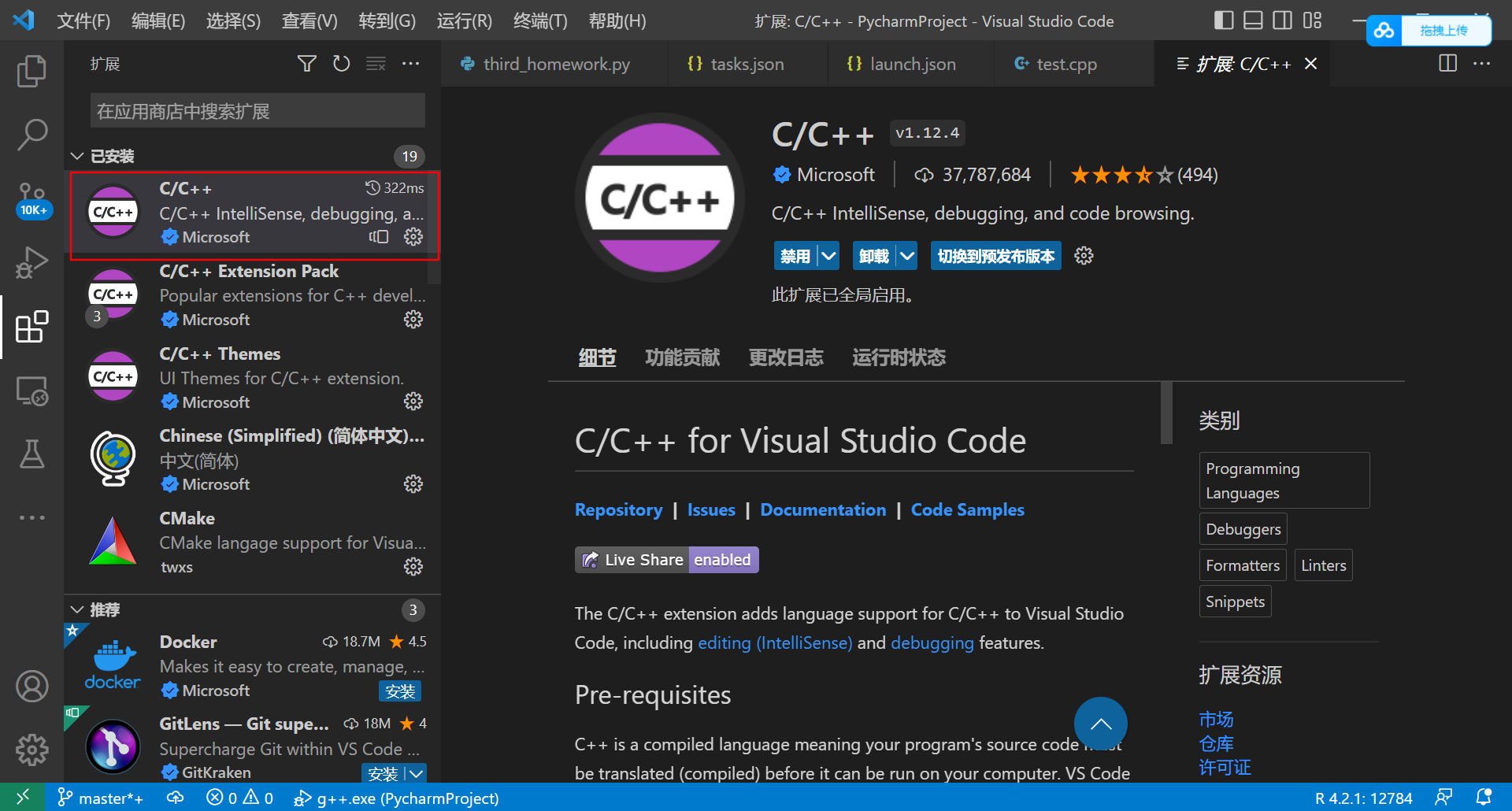Open Source Control view with 10K+ badge
Image resolution: width=1512 pixels, height=811 pixels.
[x=31, y=200]
